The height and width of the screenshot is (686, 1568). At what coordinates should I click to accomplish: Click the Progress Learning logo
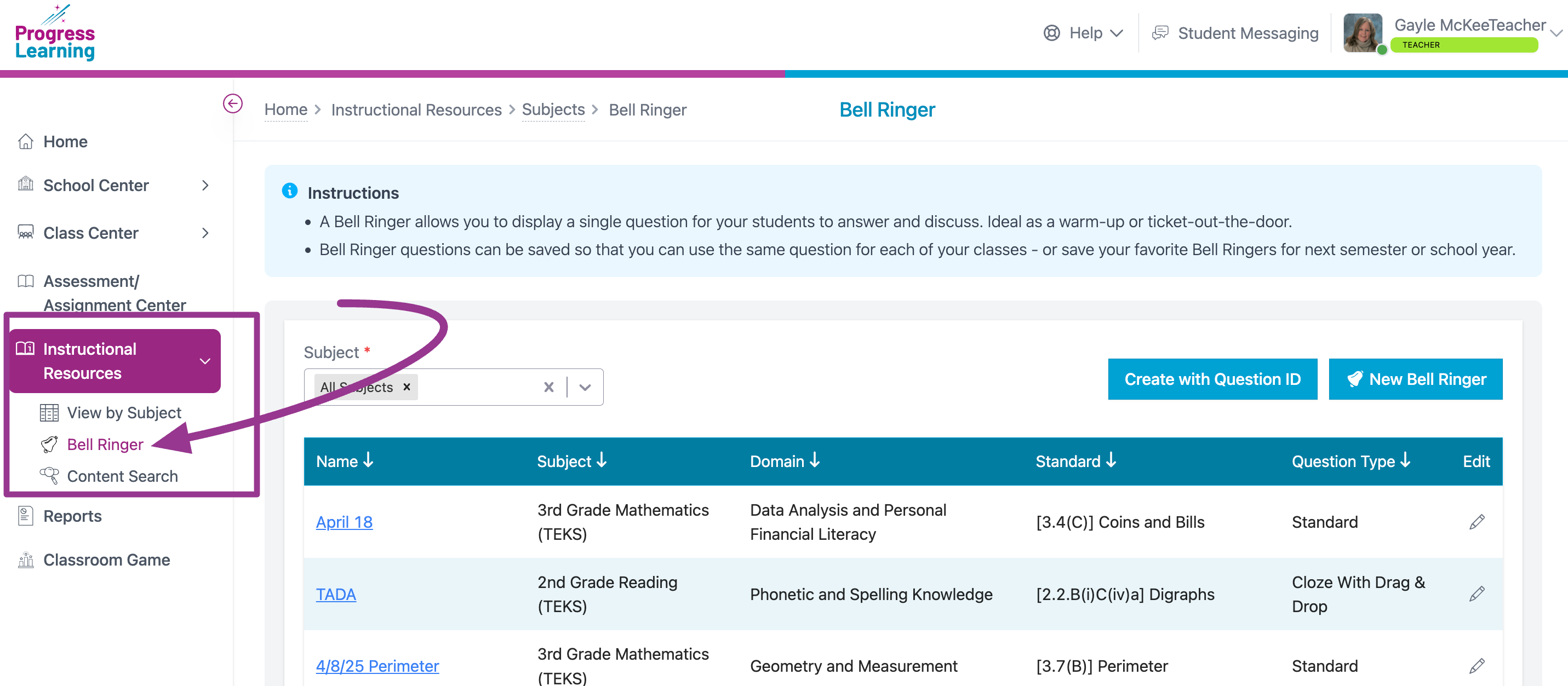point(55,33)
